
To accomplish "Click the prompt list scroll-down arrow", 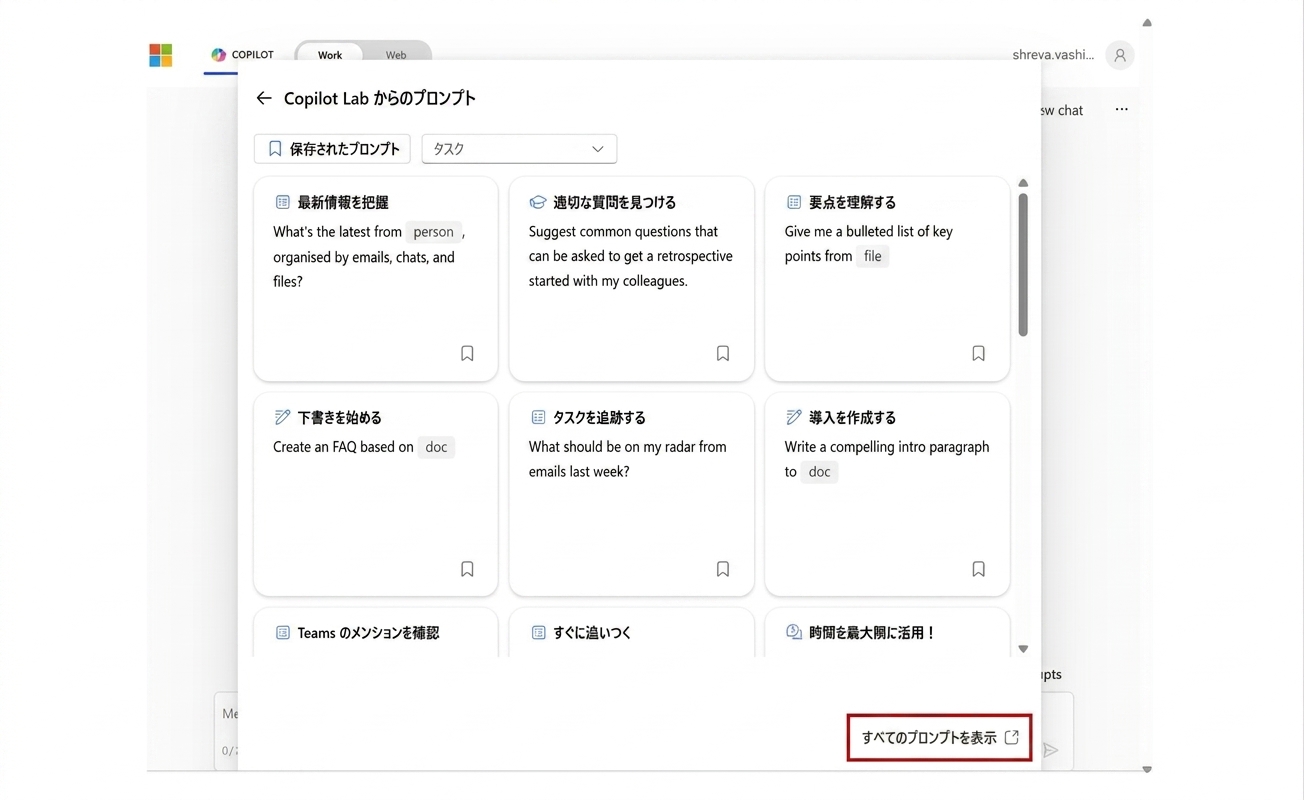I will (1023, 649).
